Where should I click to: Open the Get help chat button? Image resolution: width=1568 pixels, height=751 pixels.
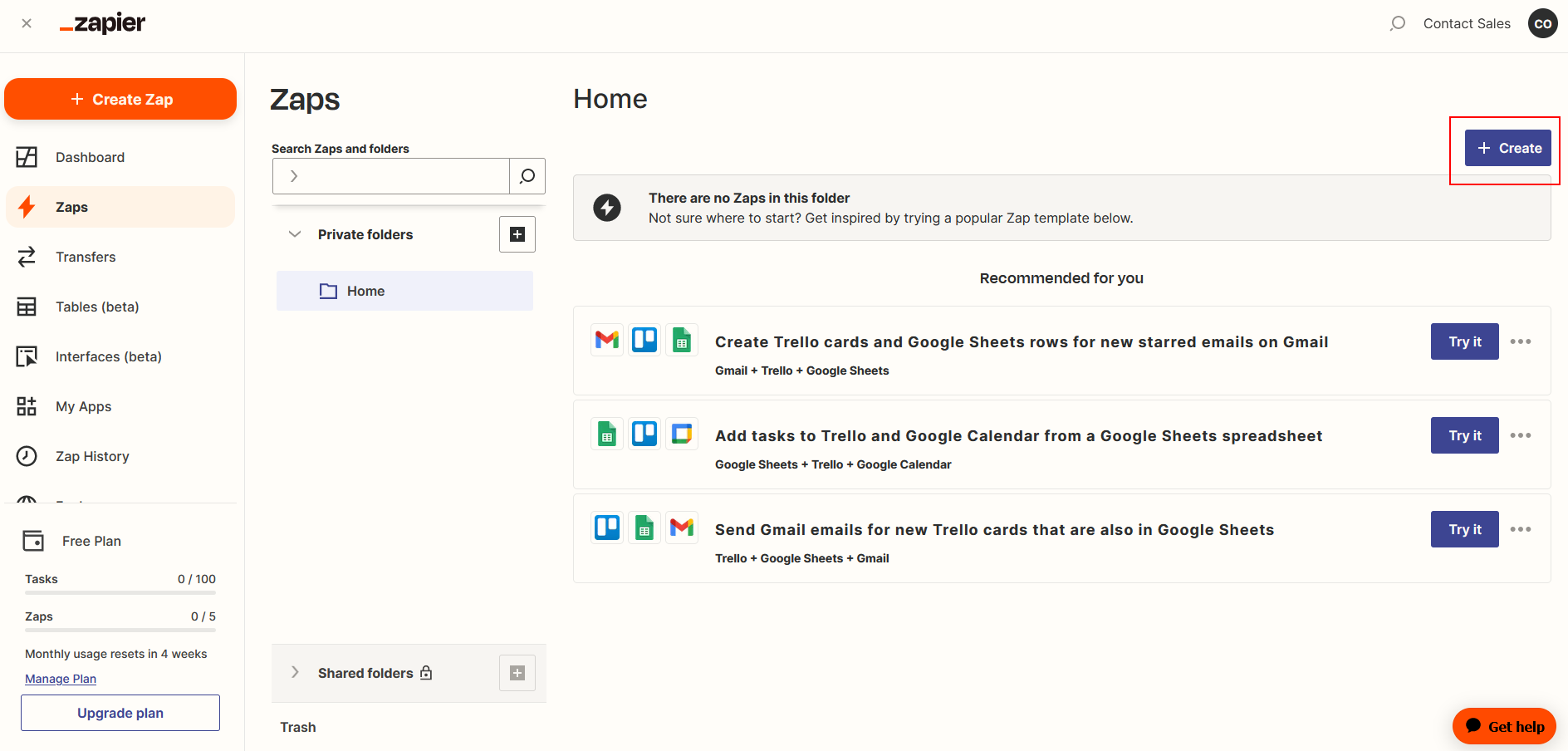coord(1504,726)
